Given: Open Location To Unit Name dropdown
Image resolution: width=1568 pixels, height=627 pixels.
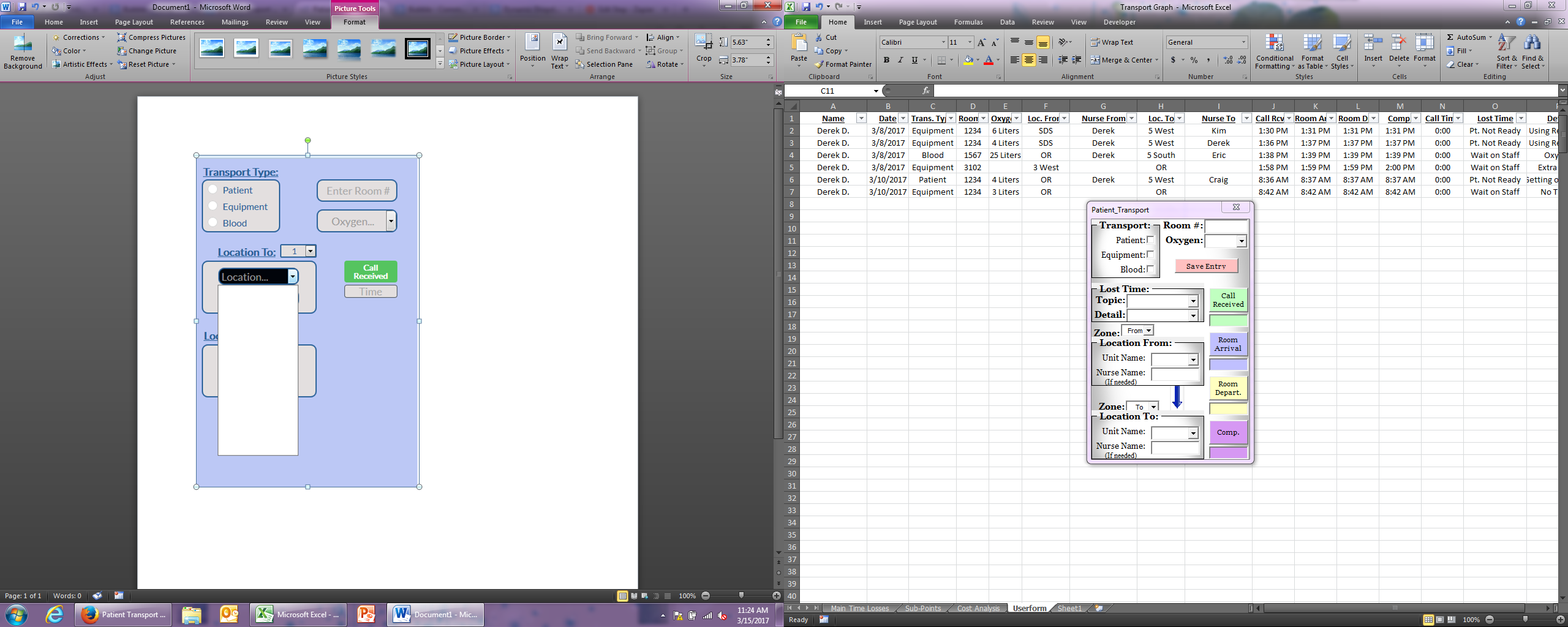Looking at the screenshot, I should [x=1193, y=434].
